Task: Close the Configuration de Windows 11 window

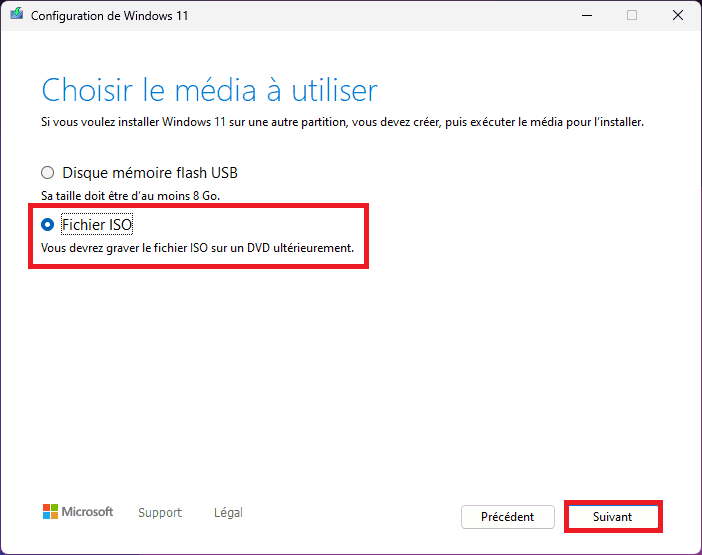Action: (678, 15)
